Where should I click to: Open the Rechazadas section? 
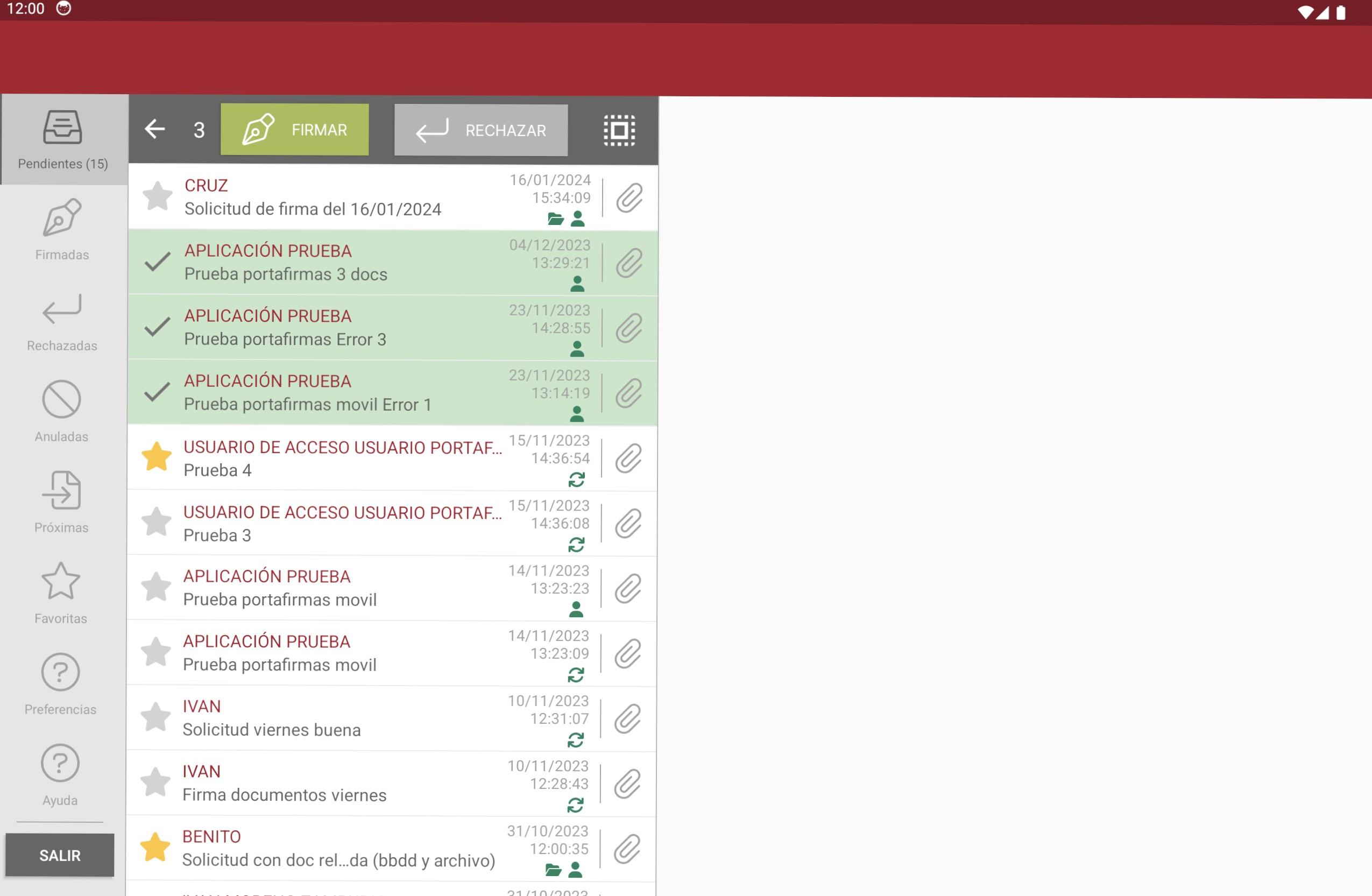[62, 321]
